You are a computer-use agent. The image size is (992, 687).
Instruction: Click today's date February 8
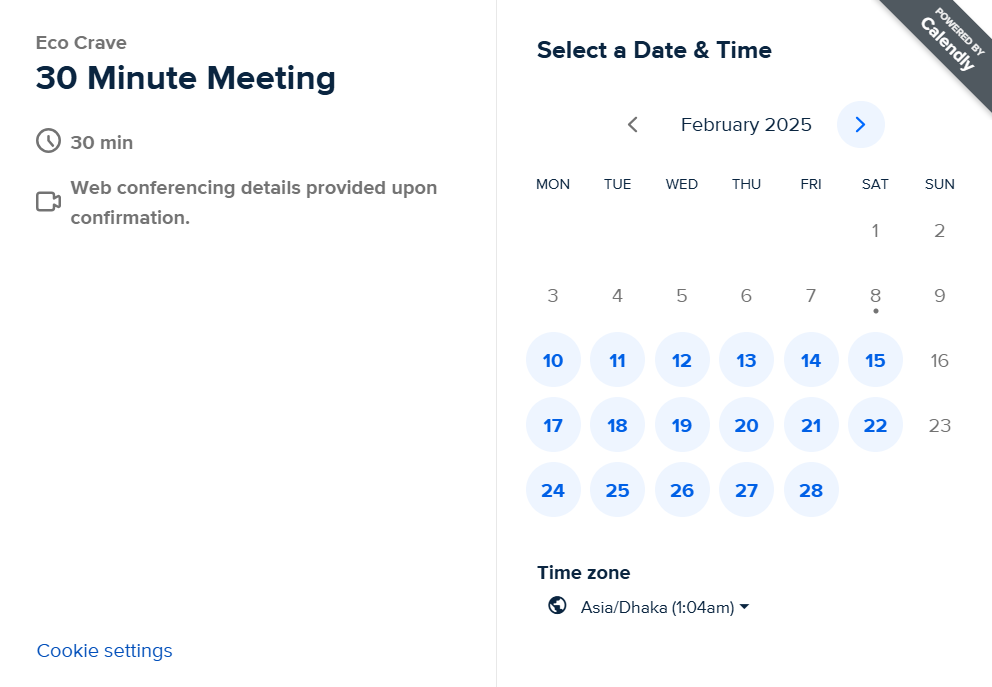[875, 295]
